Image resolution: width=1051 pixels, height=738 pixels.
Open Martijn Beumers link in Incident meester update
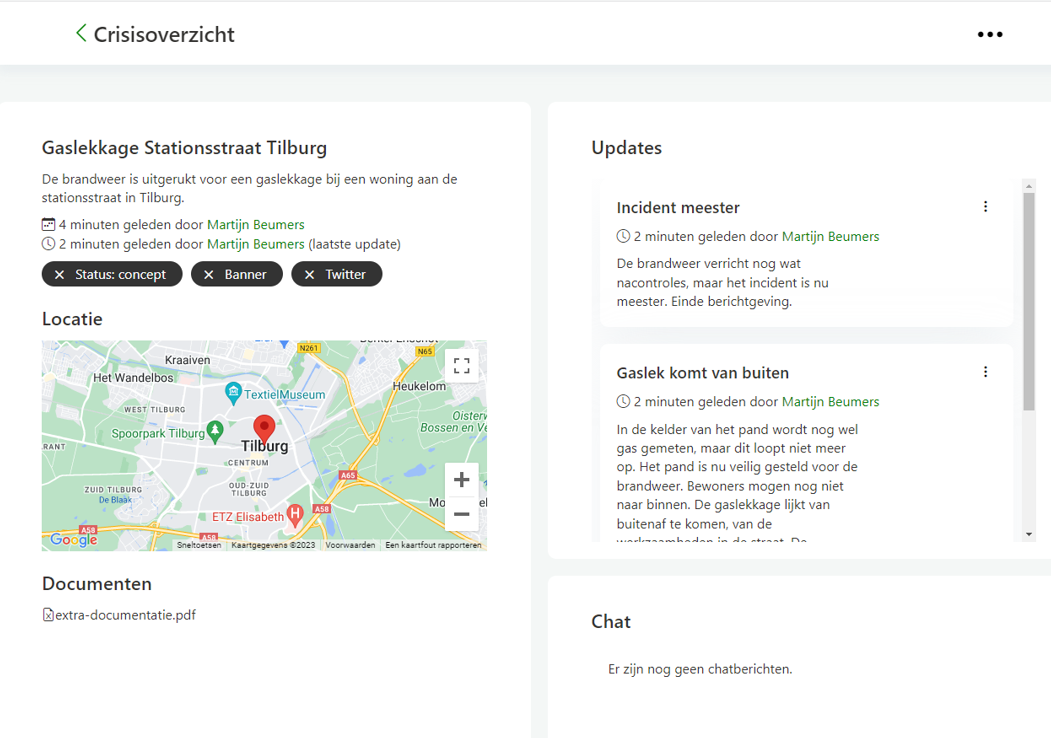(x=830, y=237)
